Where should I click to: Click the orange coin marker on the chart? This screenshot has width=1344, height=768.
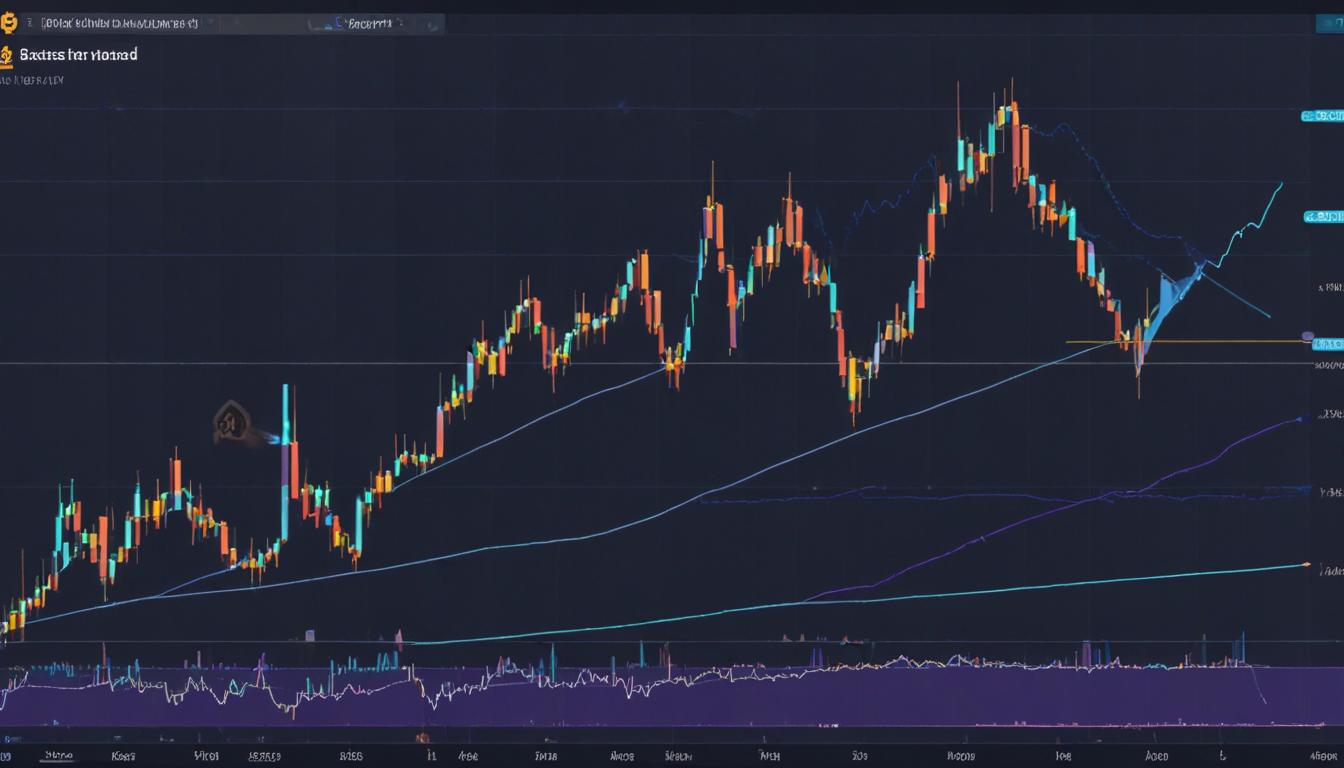pos(230,422)
